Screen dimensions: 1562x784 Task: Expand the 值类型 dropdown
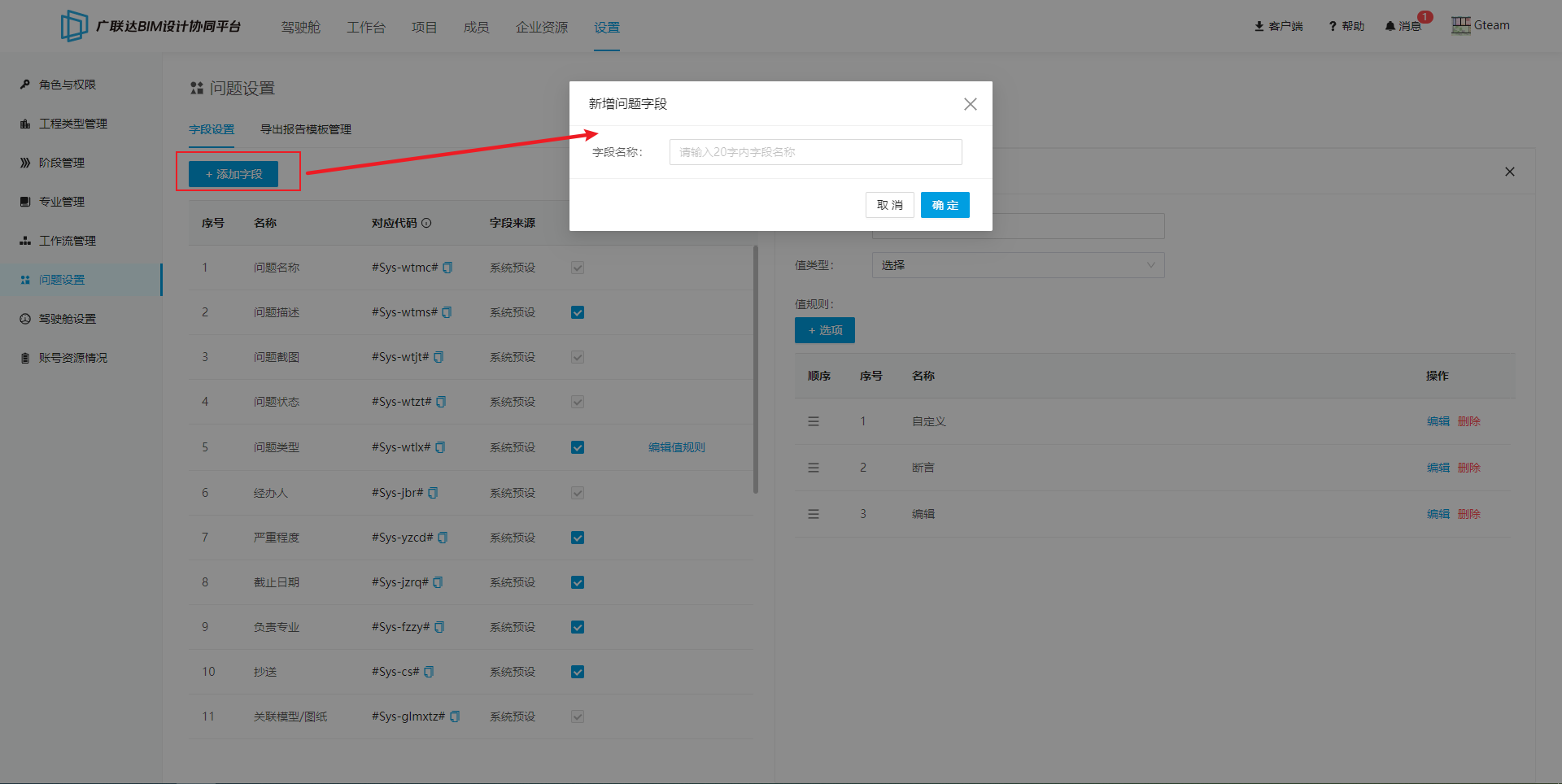pos(1018,265)
